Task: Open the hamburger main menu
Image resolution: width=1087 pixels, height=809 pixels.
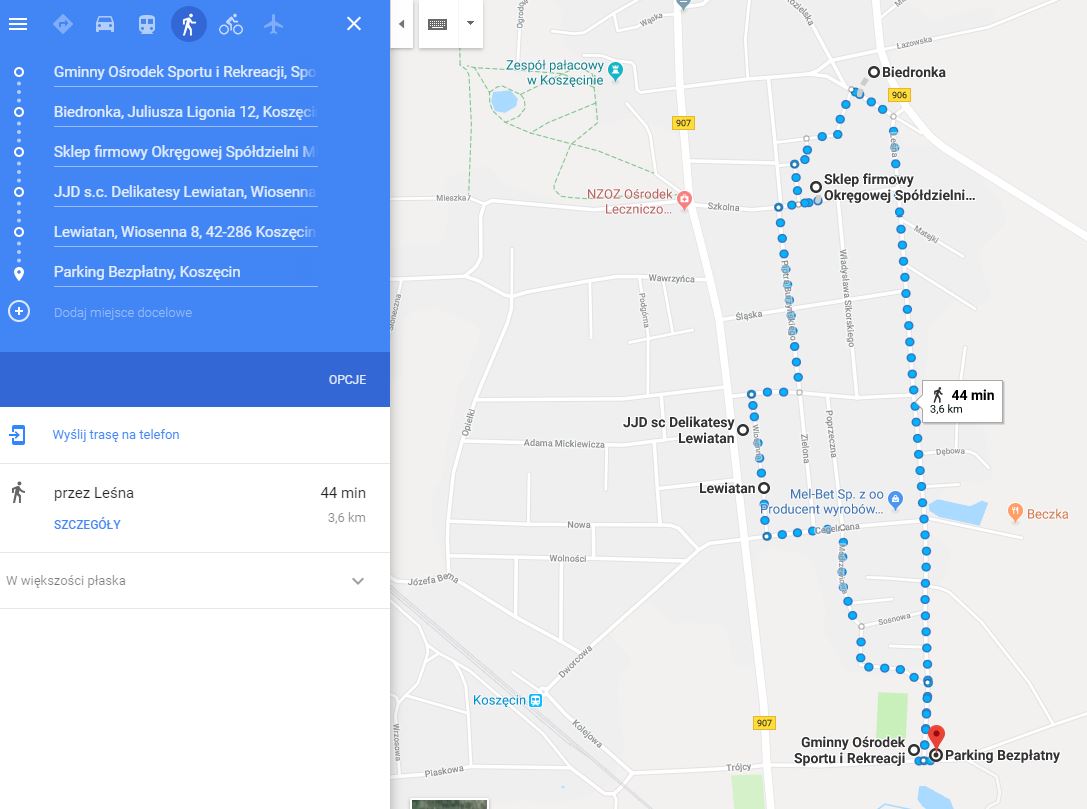Action: tap(18, 24)
